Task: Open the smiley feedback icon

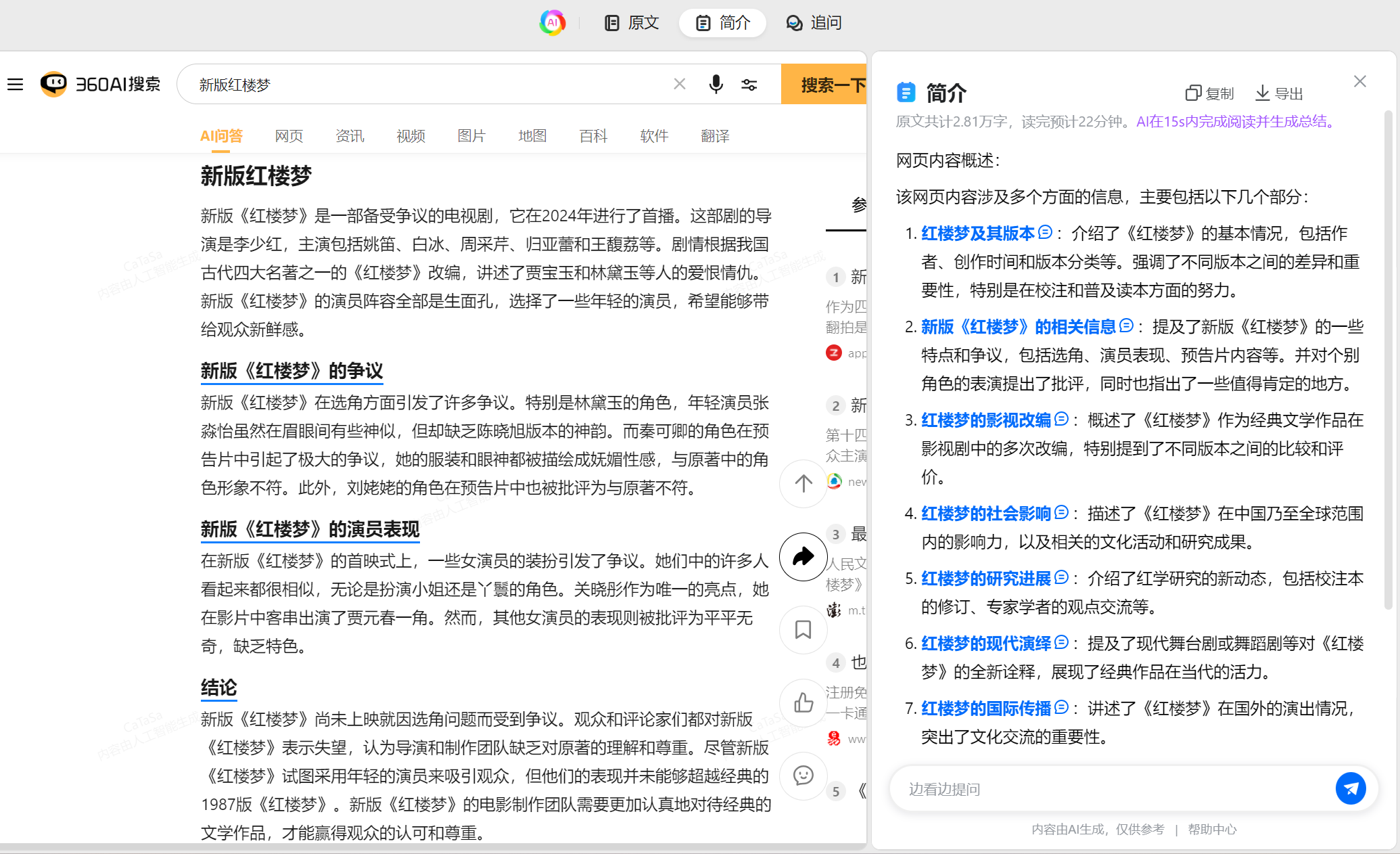Action: [x=803, y=776]
